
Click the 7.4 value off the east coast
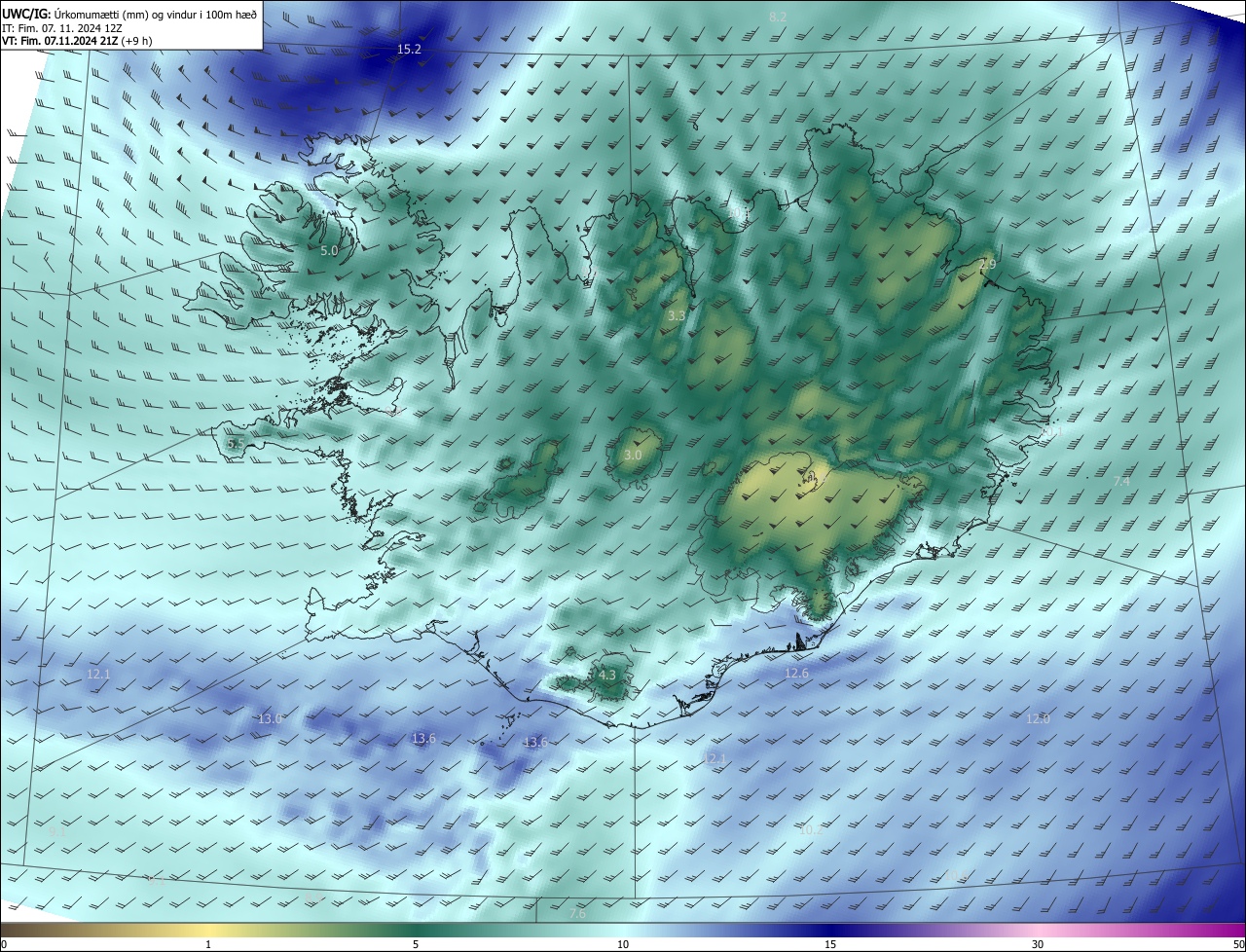click(x=1121, y=481)
